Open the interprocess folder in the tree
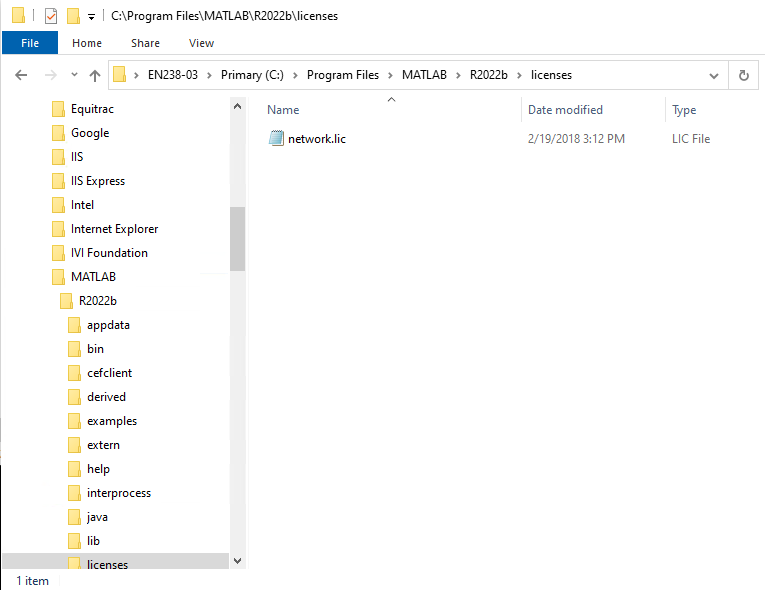Viewport: 765px width, 590px height. pos(119,493)
